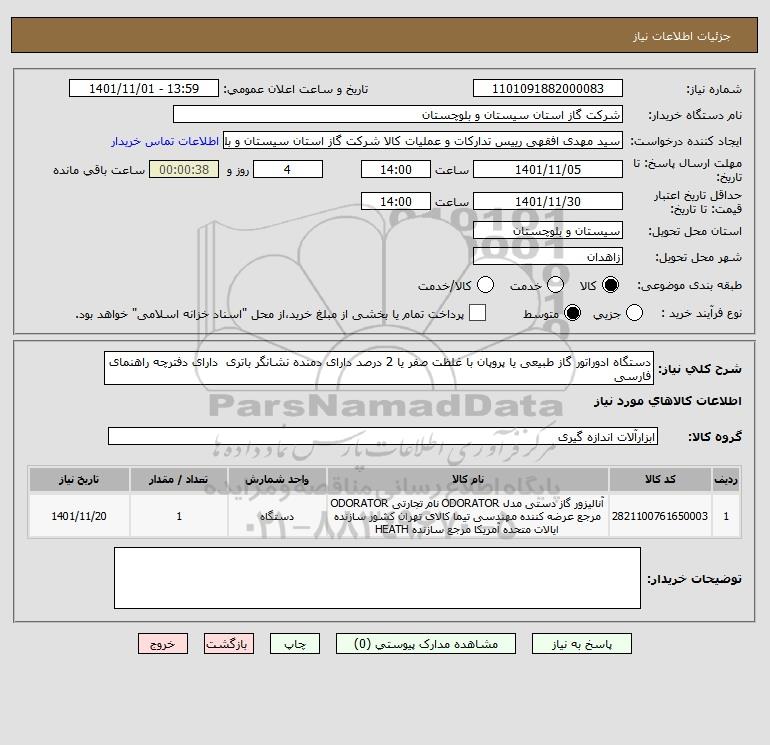The width and height of the screenshot is (770, 745).
Task: Click the delivery province field سیستان و بلوچستان
Action: click(x=548, y=230)
